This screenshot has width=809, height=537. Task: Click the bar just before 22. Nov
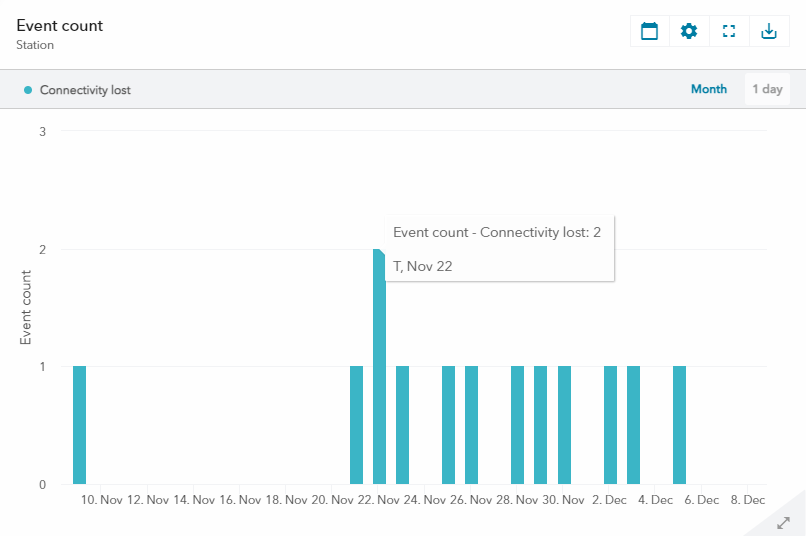pyautogui.click(x=356, y=425)
